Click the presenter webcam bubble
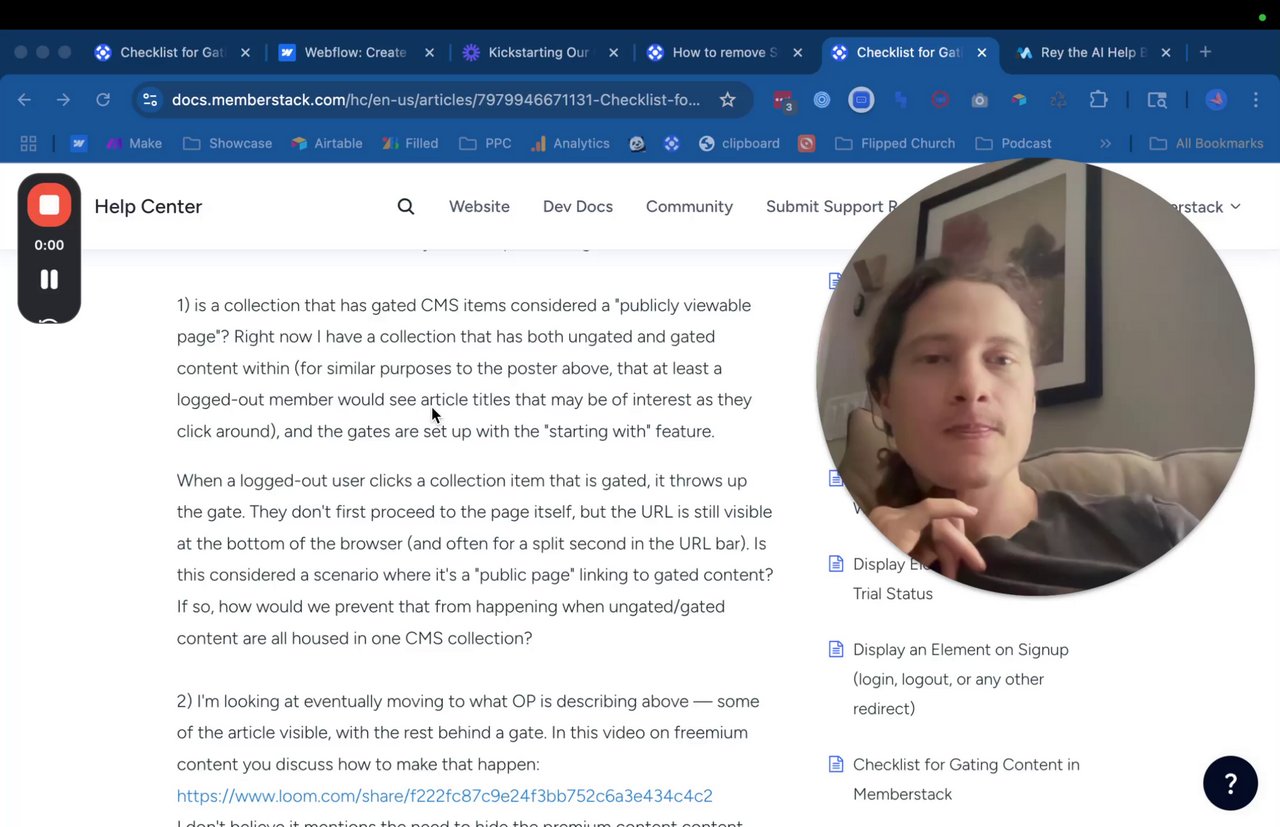Screen dimensions: 1280x827 [x=1035, y=377]
